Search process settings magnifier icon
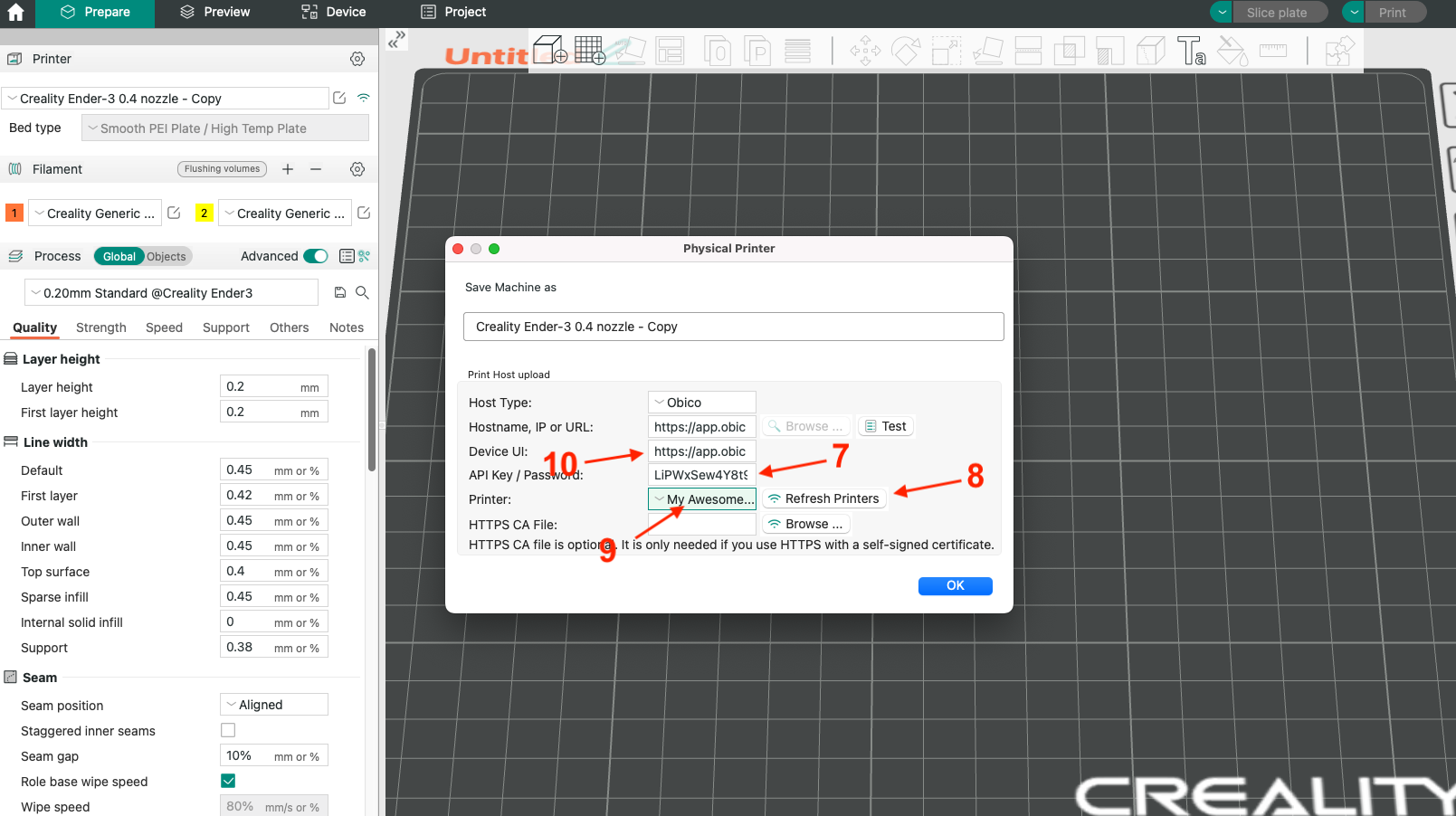 pyautogui.click(x=362, y=292)
